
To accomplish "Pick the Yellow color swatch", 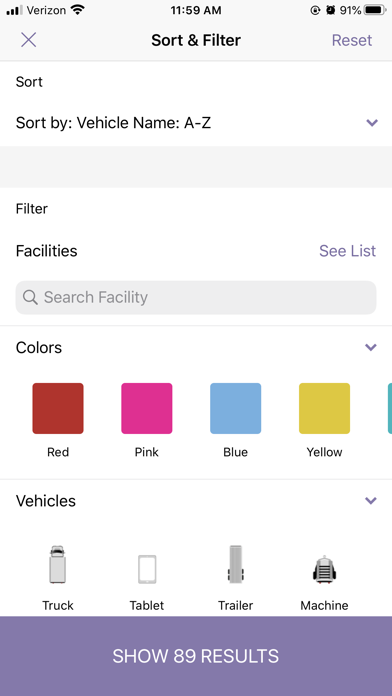I will [x=325, y=408].
